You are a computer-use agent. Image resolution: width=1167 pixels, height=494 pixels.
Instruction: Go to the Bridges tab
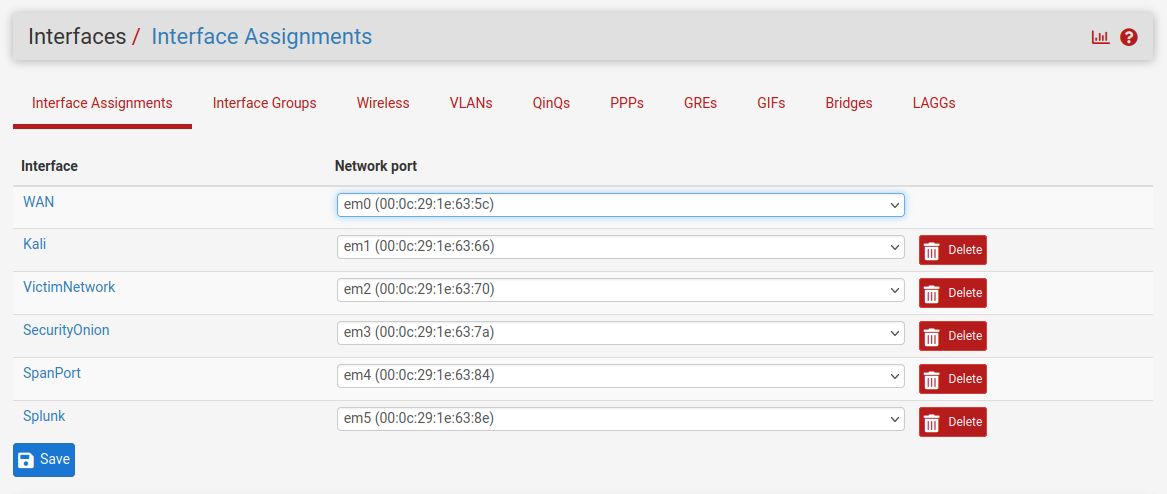click(849, 103)
